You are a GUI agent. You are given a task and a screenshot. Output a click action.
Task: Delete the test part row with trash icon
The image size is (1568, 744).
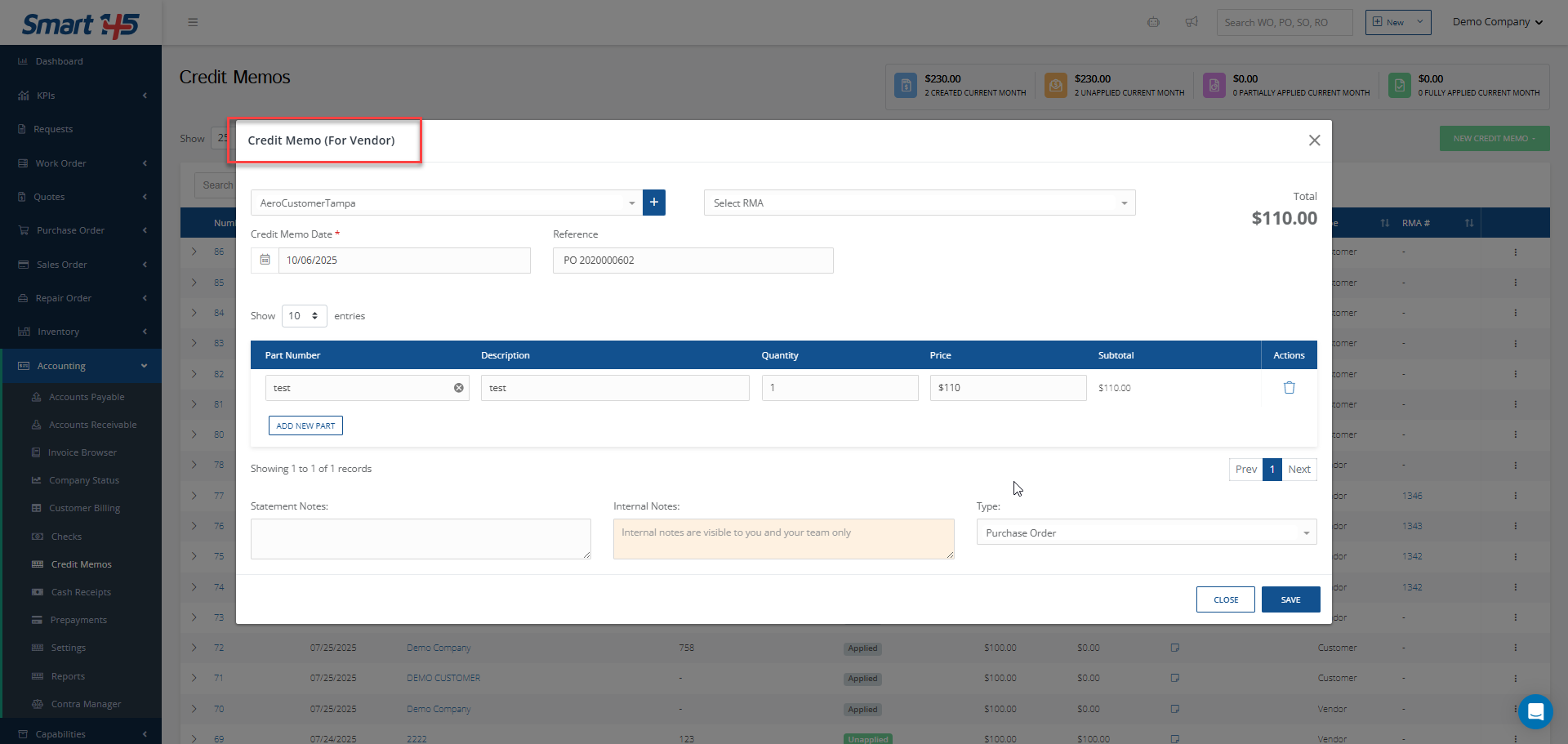[1289, 388]
